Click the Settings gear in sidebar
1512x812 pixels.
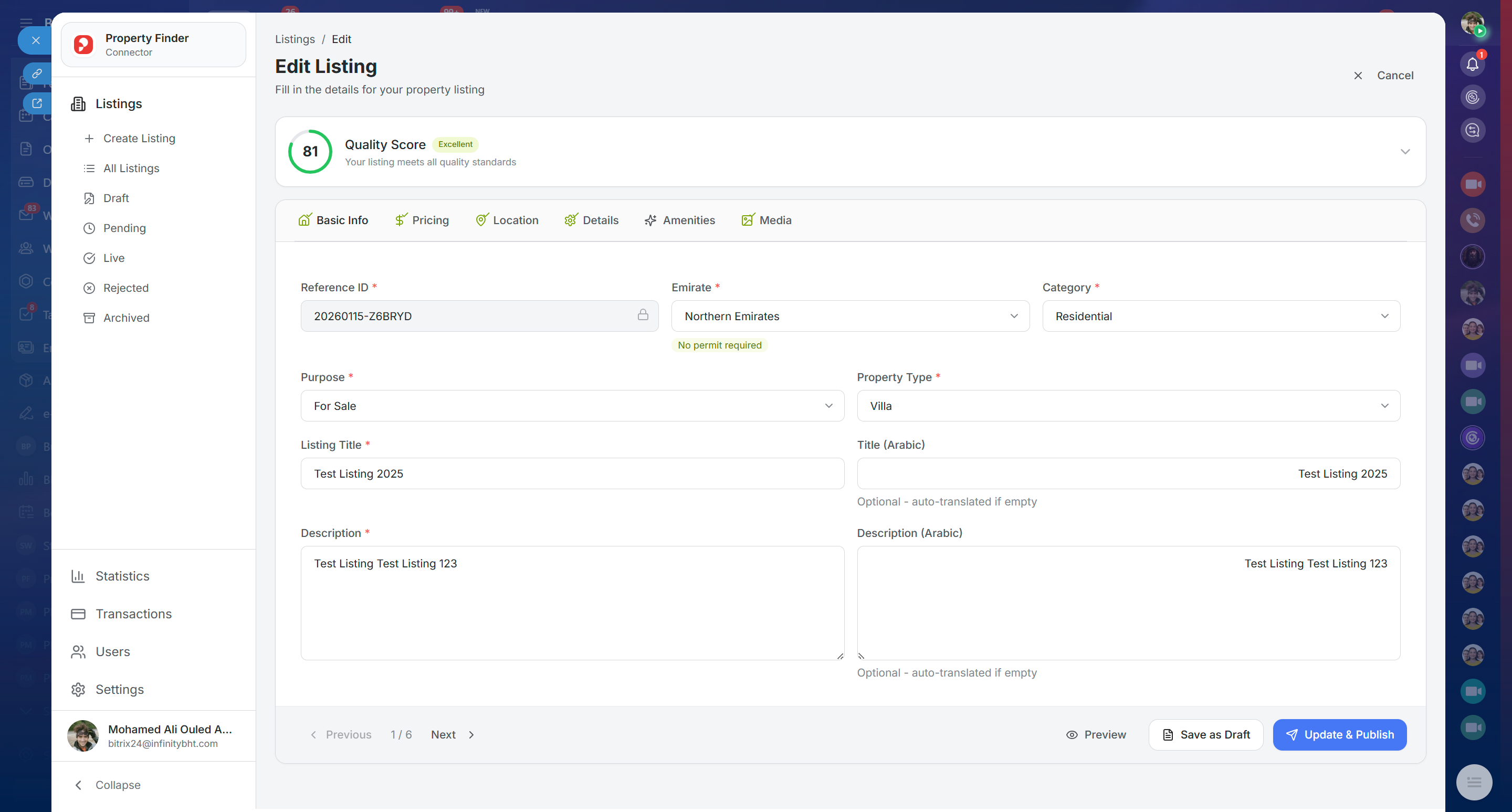(x=78, y=689)
